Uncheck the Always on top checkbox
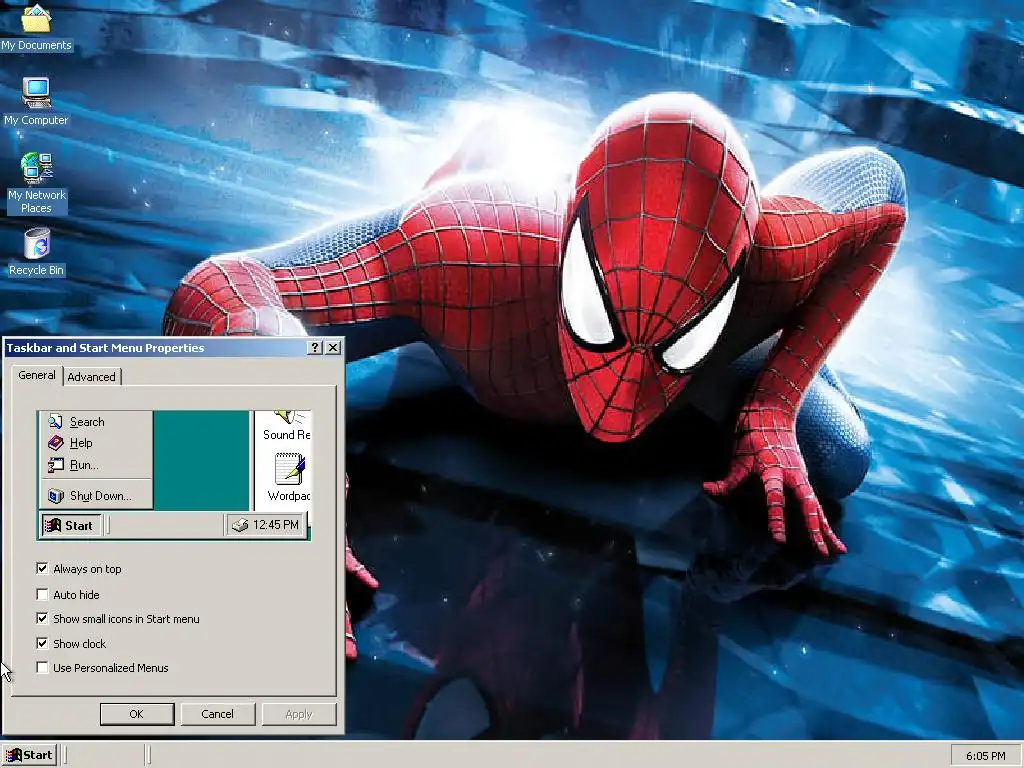The height and width of the screenshot is (768, 1024). [42, 569]
